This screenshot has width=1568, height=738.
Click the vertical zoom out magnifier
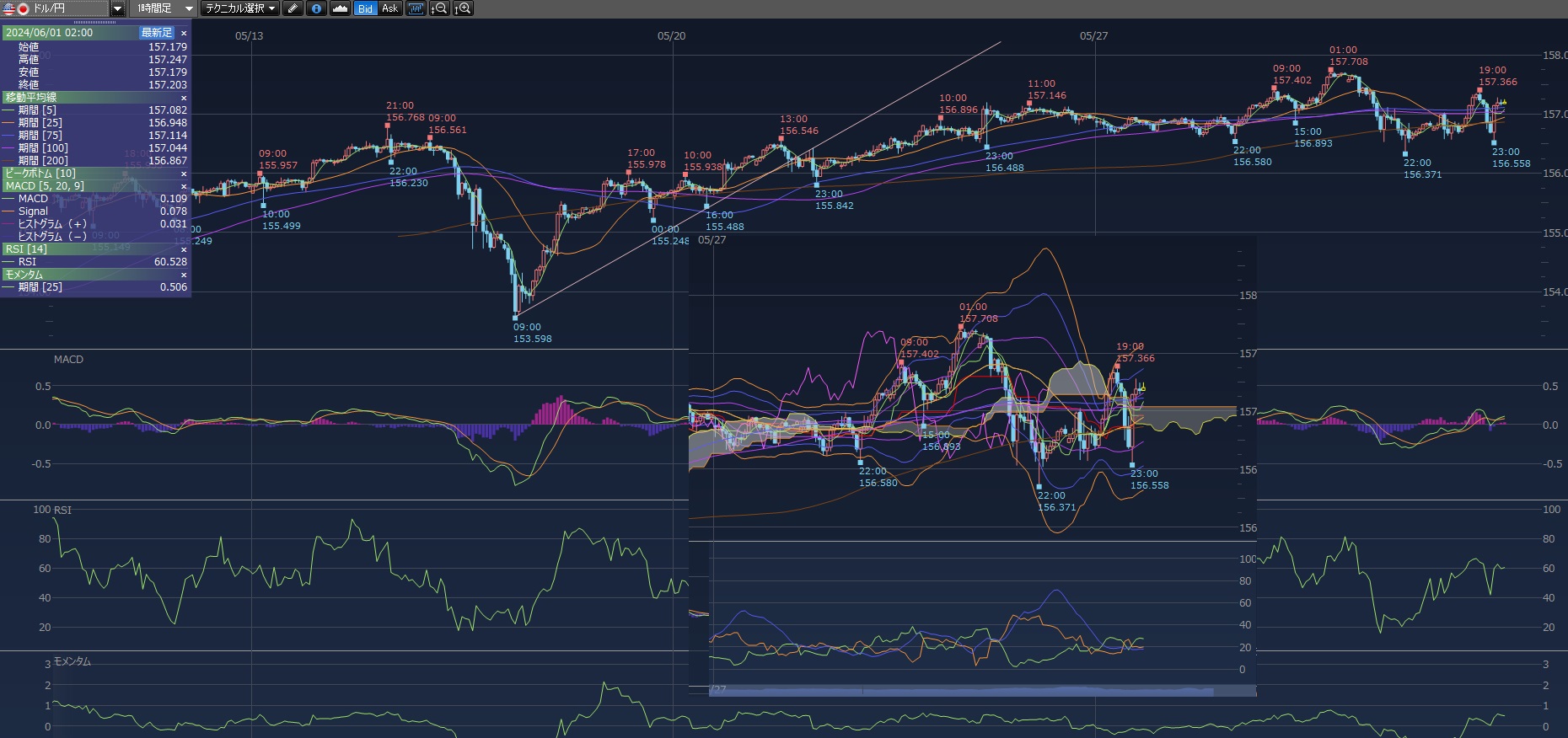[439, 8]
